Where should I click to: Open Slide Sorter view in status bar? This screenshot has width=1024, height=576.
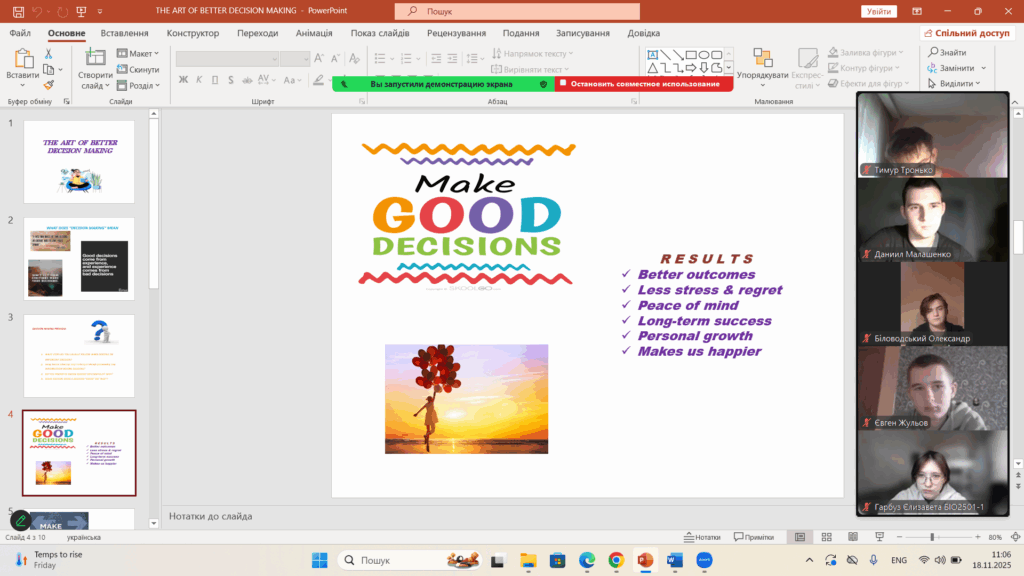click(826, 537)
